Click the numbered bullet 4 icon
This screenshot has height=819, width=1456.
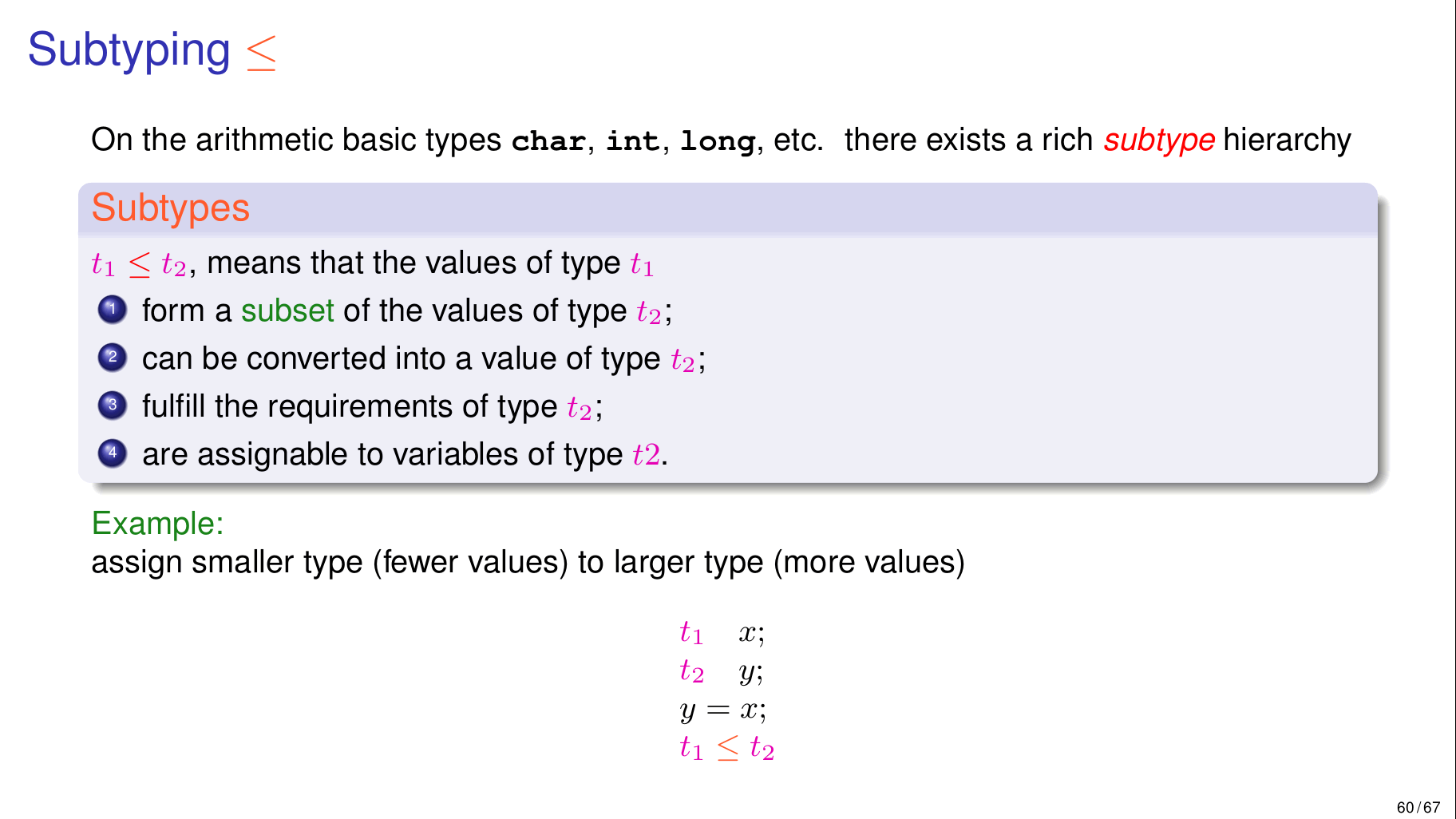click(113, 453)
